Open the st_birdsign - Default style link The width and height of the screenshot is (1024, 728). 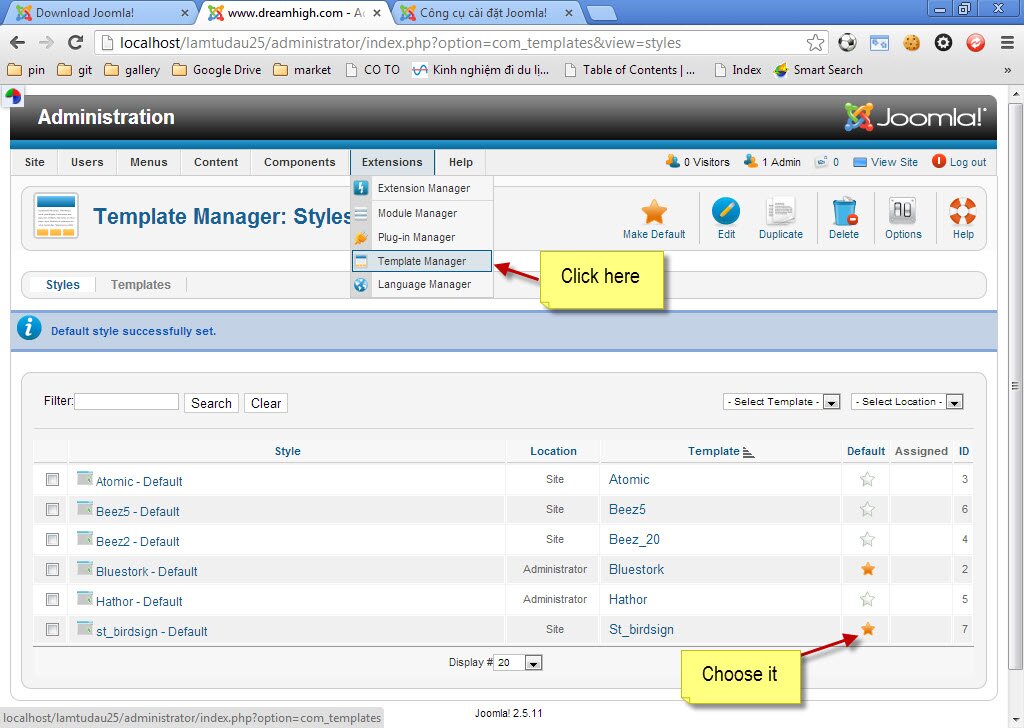[x=152, y=631]
